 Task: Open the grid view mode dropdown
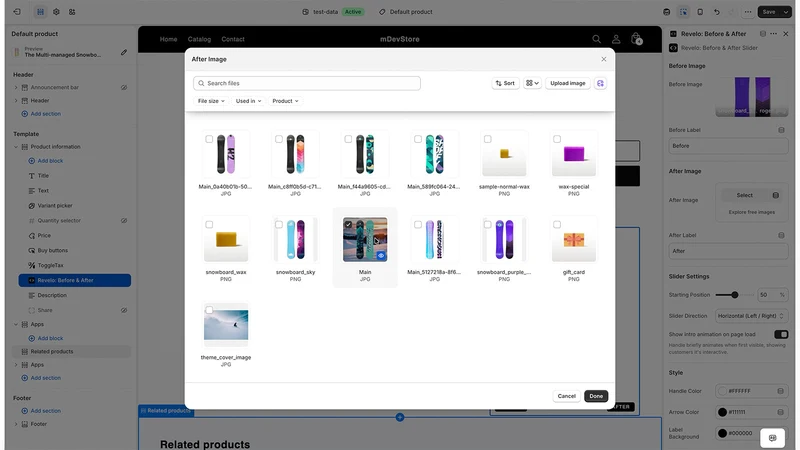(x=532, y=83)
